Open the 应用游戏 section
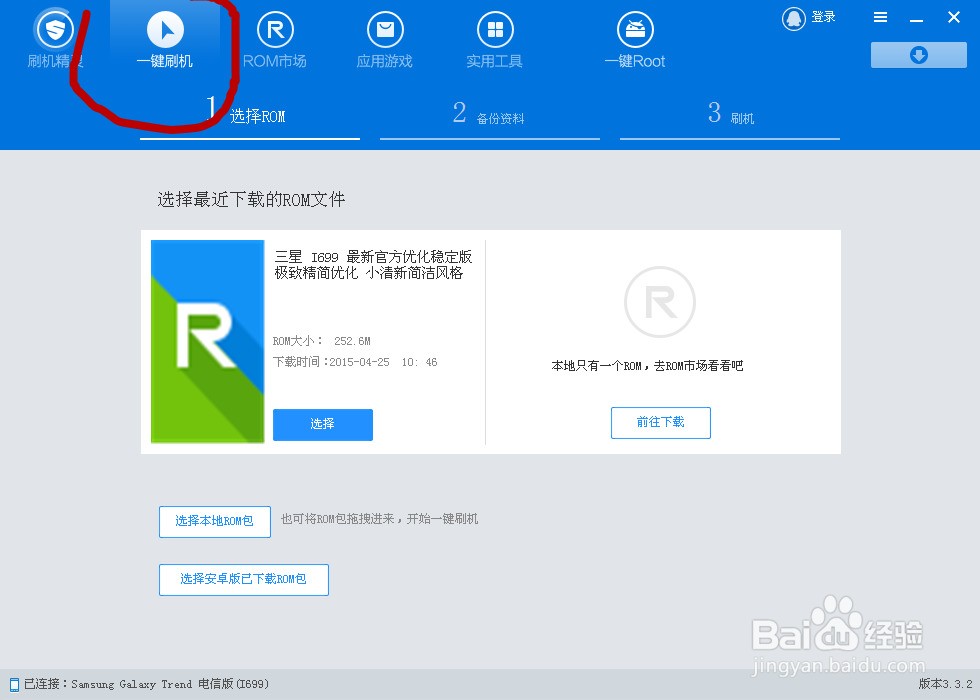Screen dimensions: 980x700 point(385,41)
